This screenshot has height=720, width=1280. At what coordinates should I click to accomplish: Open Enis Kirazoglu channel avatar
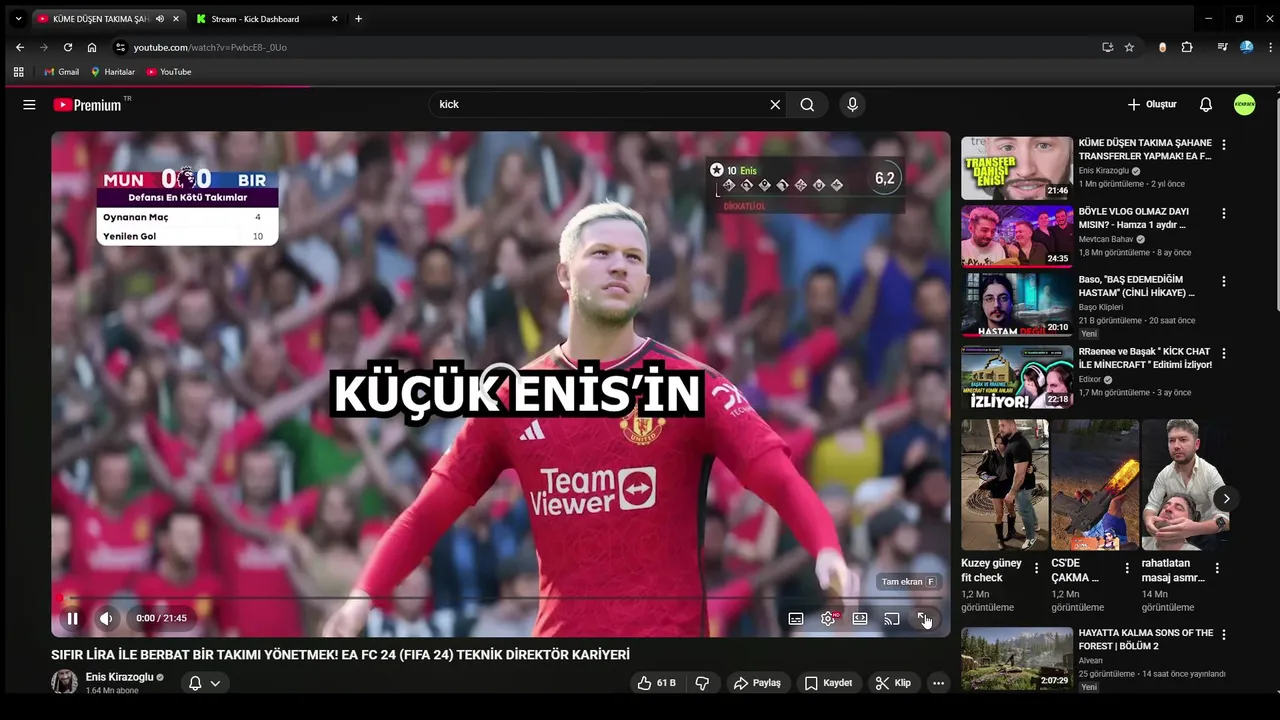[65, 682]
